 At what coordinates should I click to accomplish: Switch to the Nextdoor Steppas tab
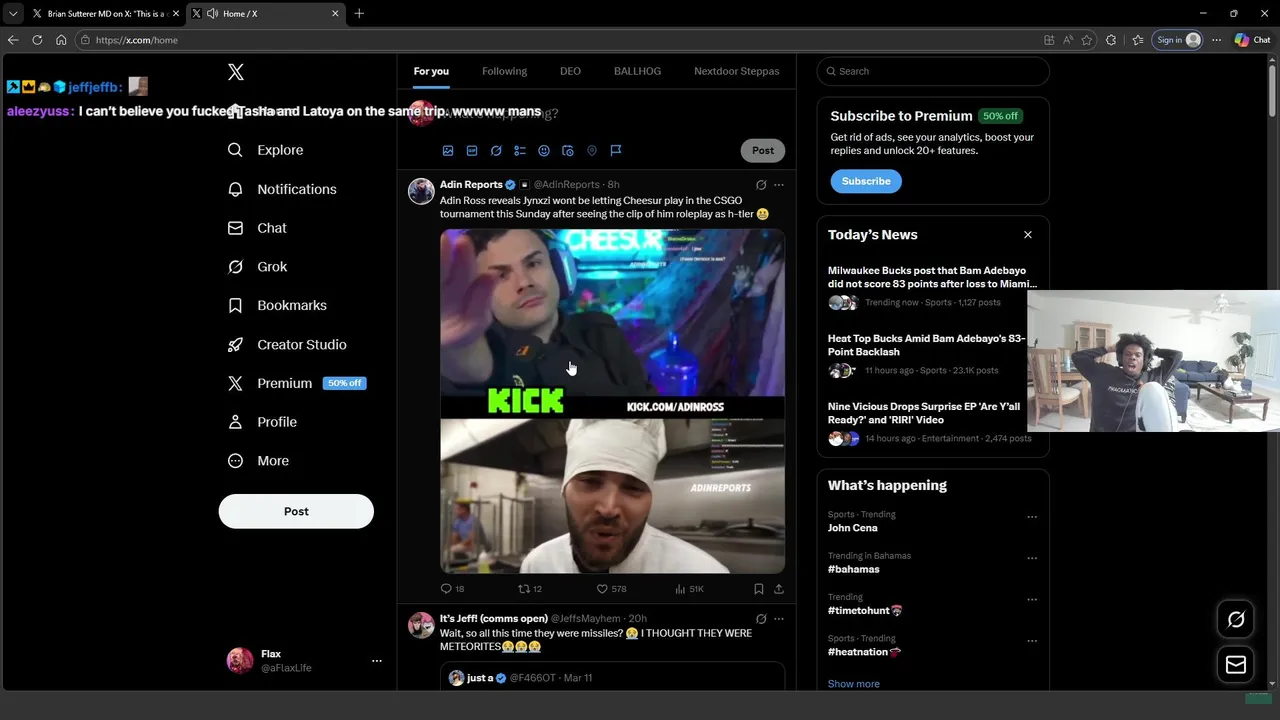tap(736, 71)
